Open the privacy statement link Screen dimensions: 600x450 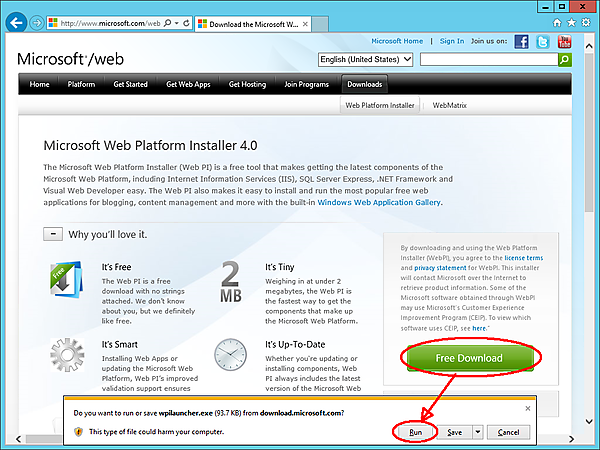coord(440,268)
